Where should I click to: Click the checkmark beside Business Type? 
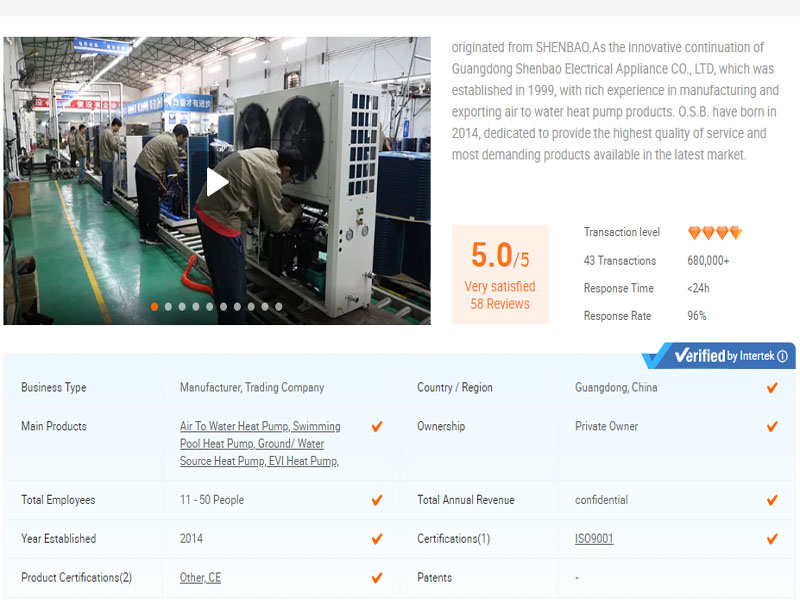point(377,387)
